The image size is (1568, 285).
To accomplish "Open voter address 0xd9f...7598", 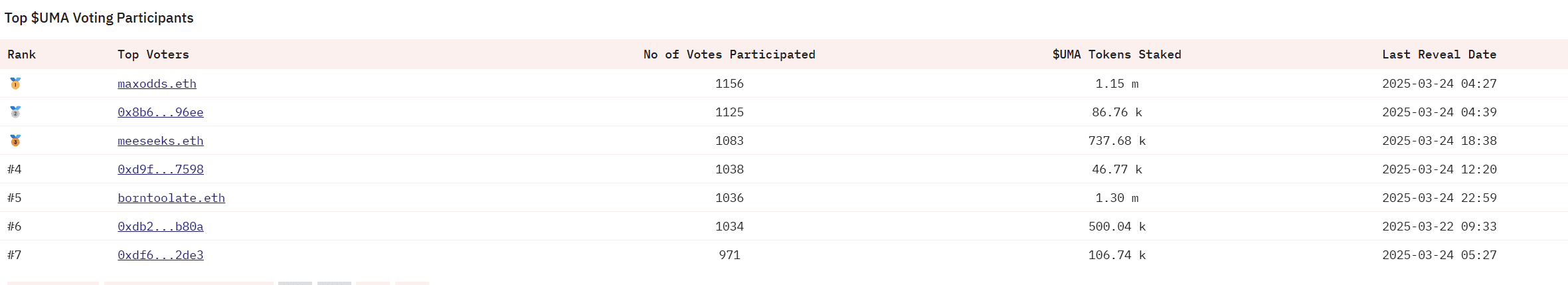I will 161,169.
